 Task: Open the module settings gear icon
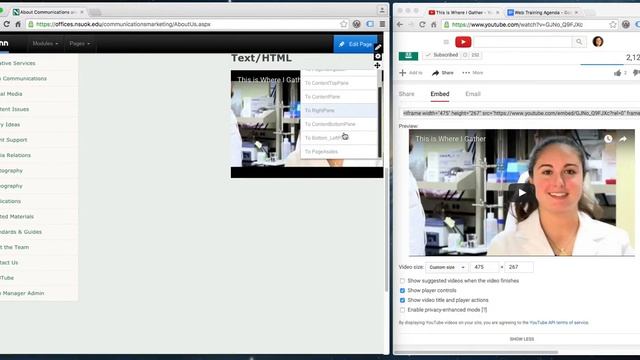(x=378, y=56)
